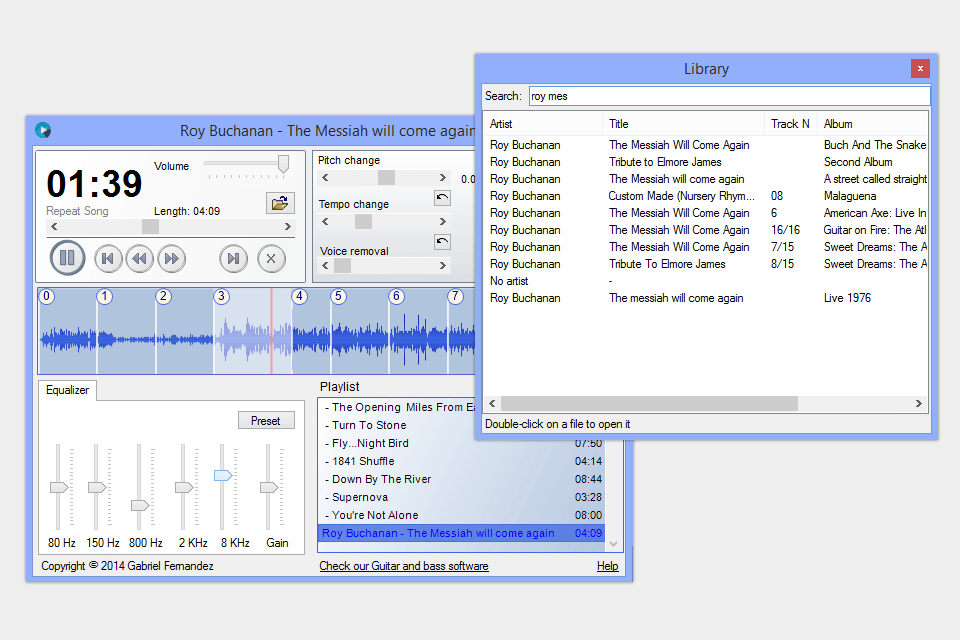This screenshot has width=960, height=640.
Task: Click the 8 KHz equalizer slider handle
Action: tap(223, 476)
